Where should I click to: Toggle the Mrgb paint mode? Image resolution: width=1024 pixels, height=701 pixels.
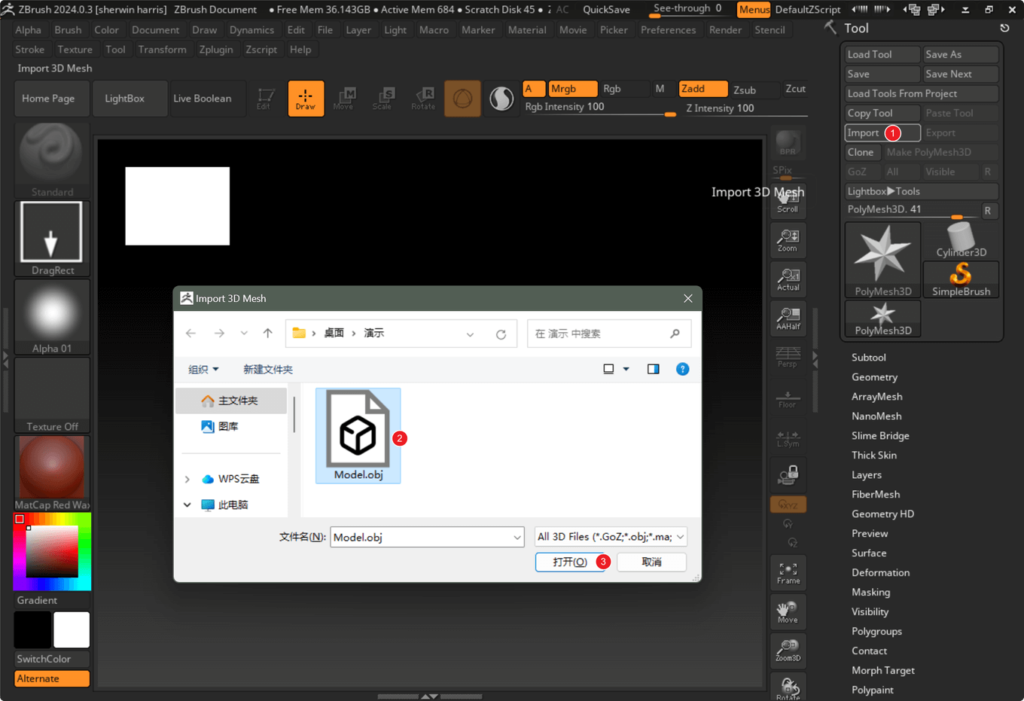tap(571, 88)
